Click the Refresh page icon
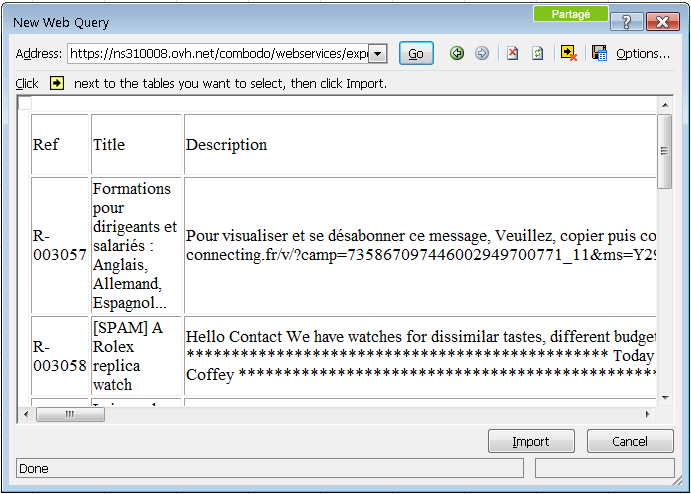This screenshot has height=494, width=691. tap(538, 54)
